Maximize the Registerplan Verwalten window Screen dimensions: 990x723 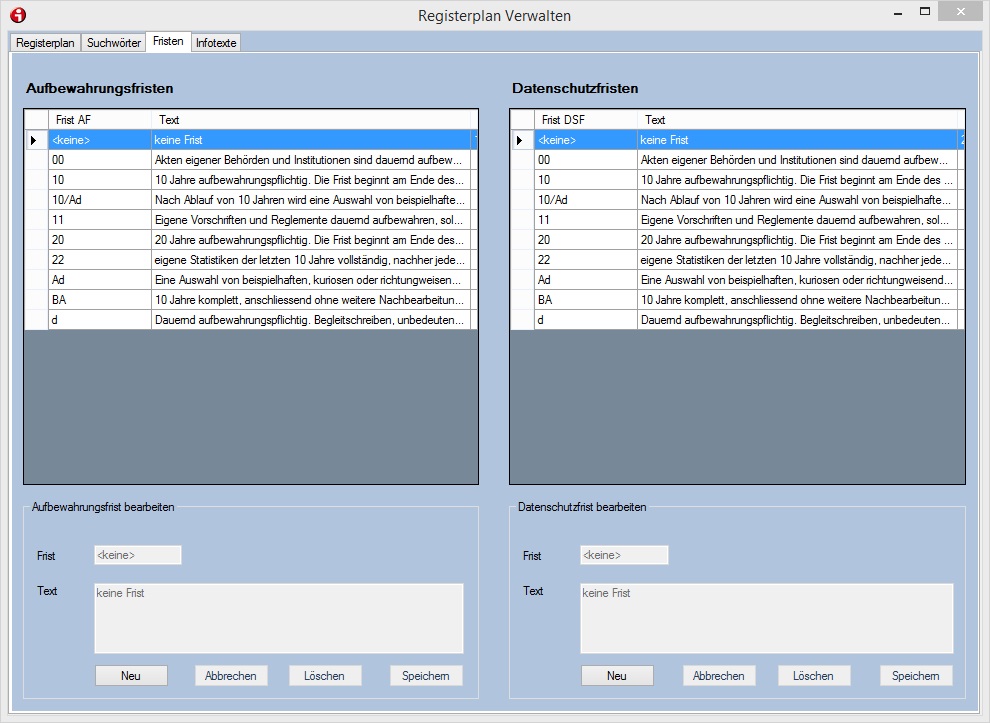click(x=925, y=12)
